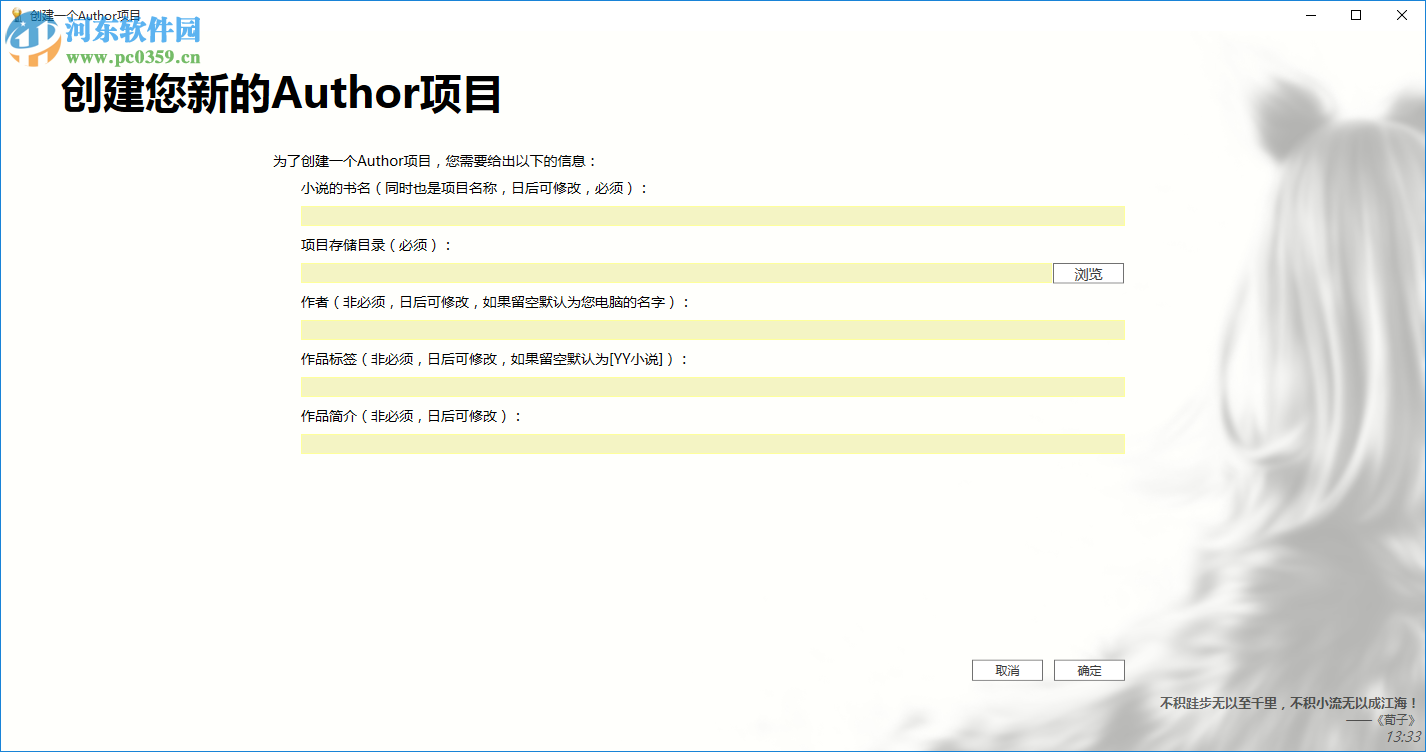Click the 作品标签 tags input field
Viewport: 1426px width, 752px height.
point(712,387)
